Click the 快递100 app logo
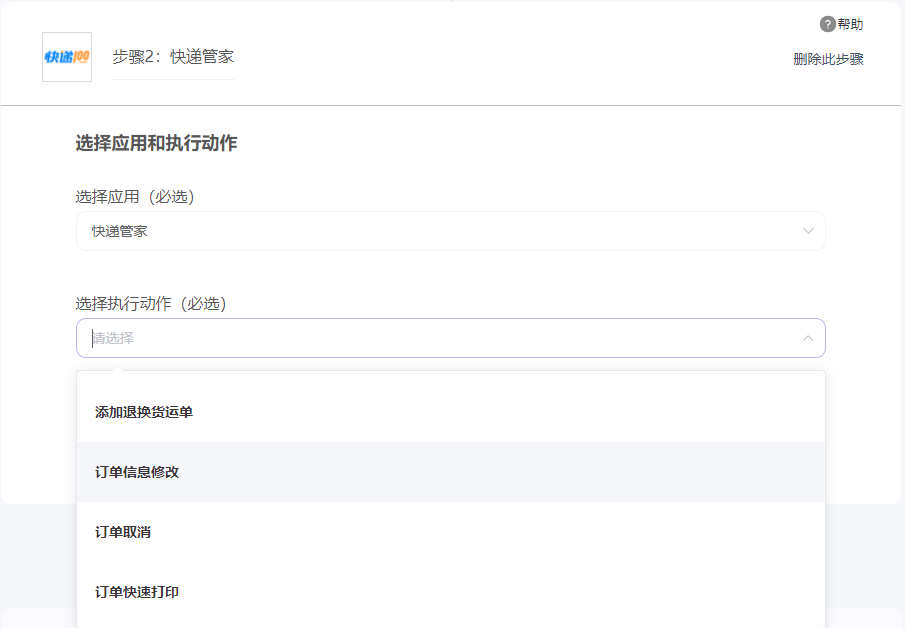 pos(67,57)
